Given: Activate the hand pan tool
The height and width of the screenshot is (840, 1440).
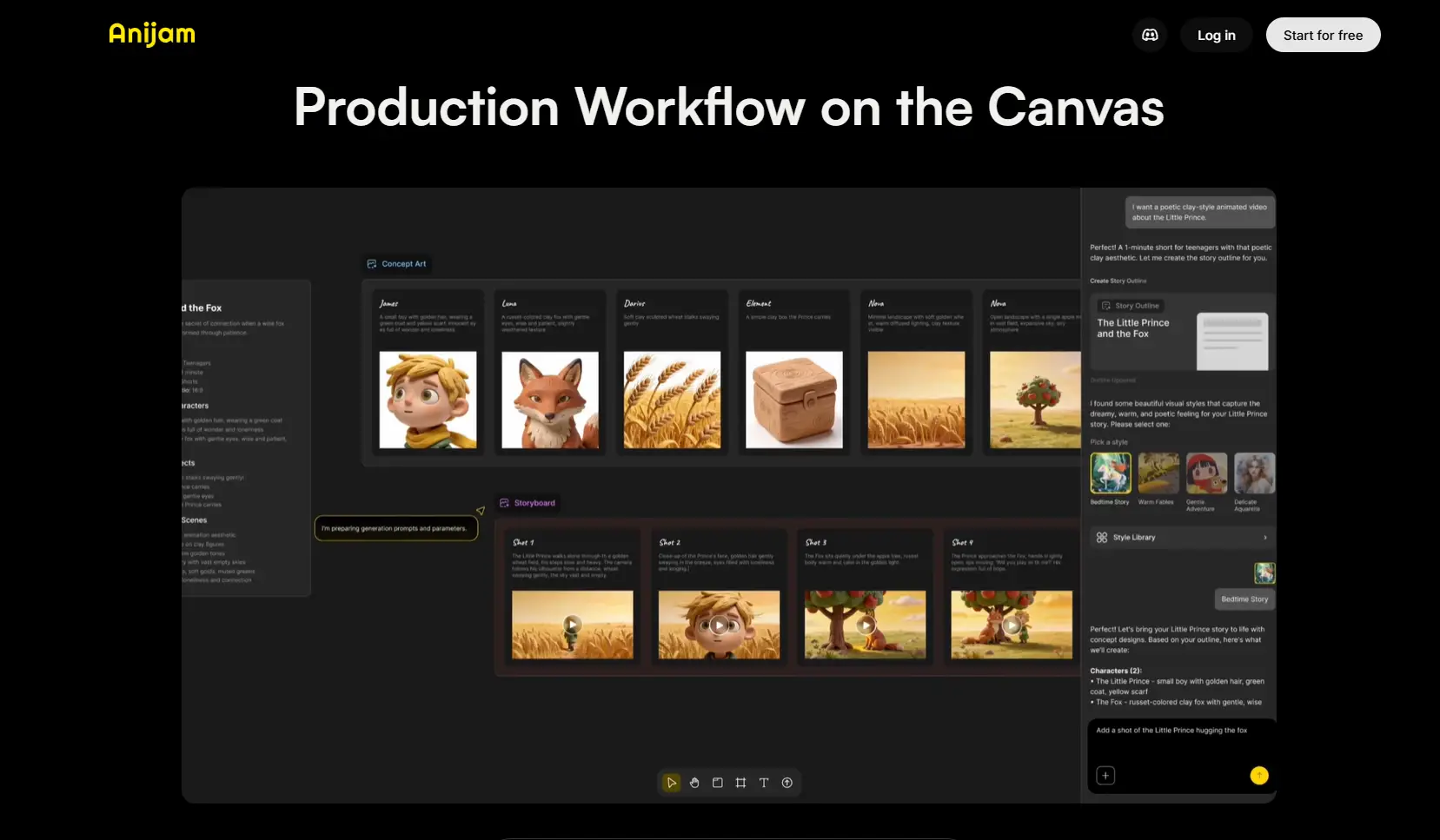Looking at the screenshot, I should [x=694, y=783].
